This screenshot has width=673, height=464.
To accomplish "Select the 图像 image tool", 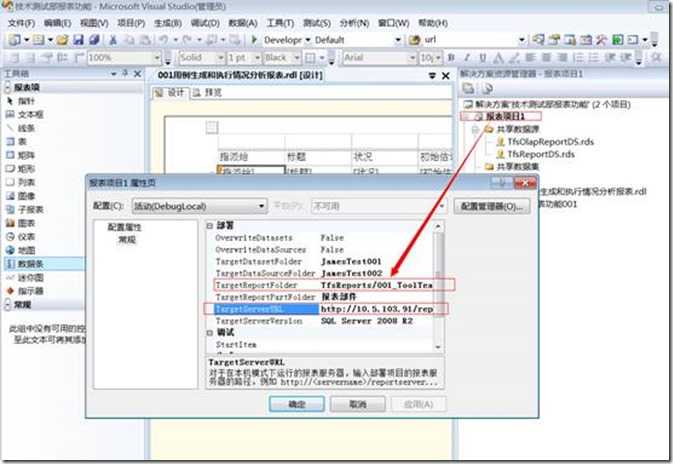I will 26,196.
